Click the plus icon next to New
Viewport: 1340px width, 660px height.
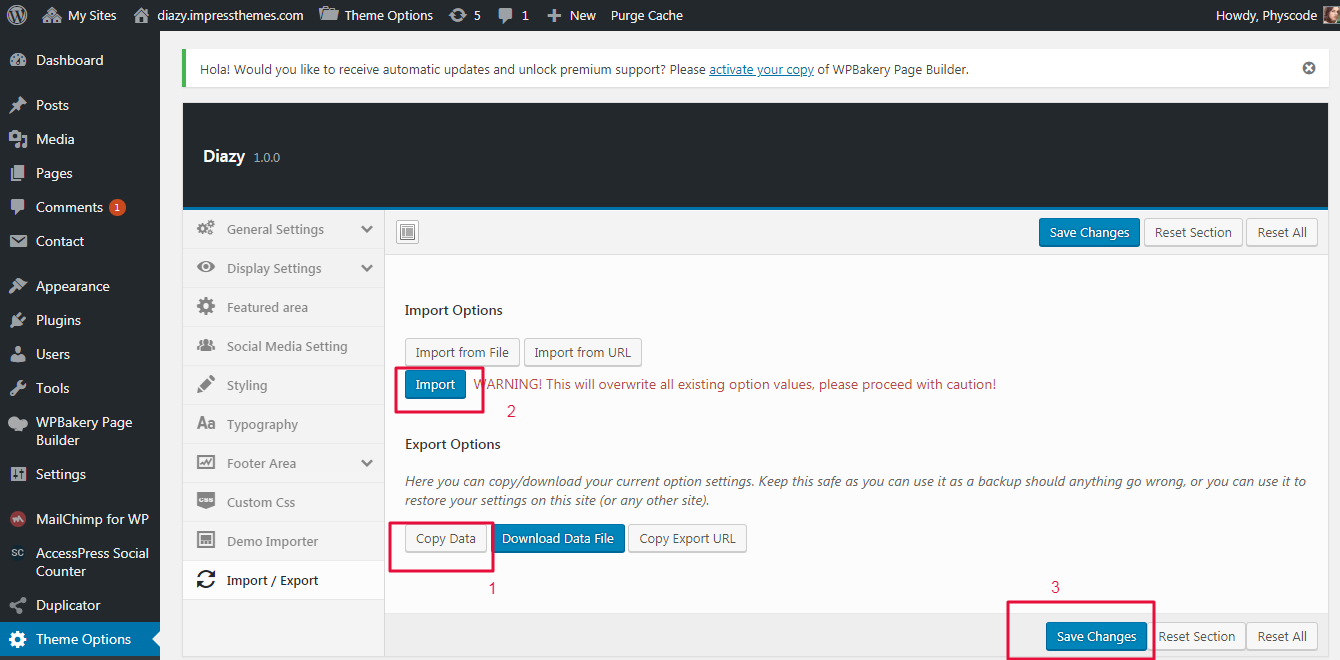pyautogui.click(x=554, y=15)
